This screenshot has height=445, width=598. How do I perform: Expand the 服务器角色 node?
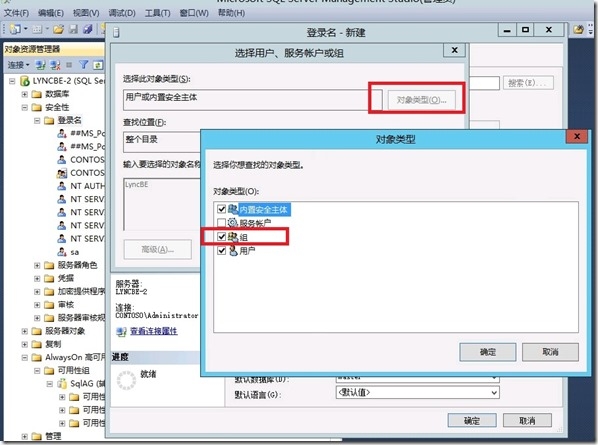click(37, 265)
